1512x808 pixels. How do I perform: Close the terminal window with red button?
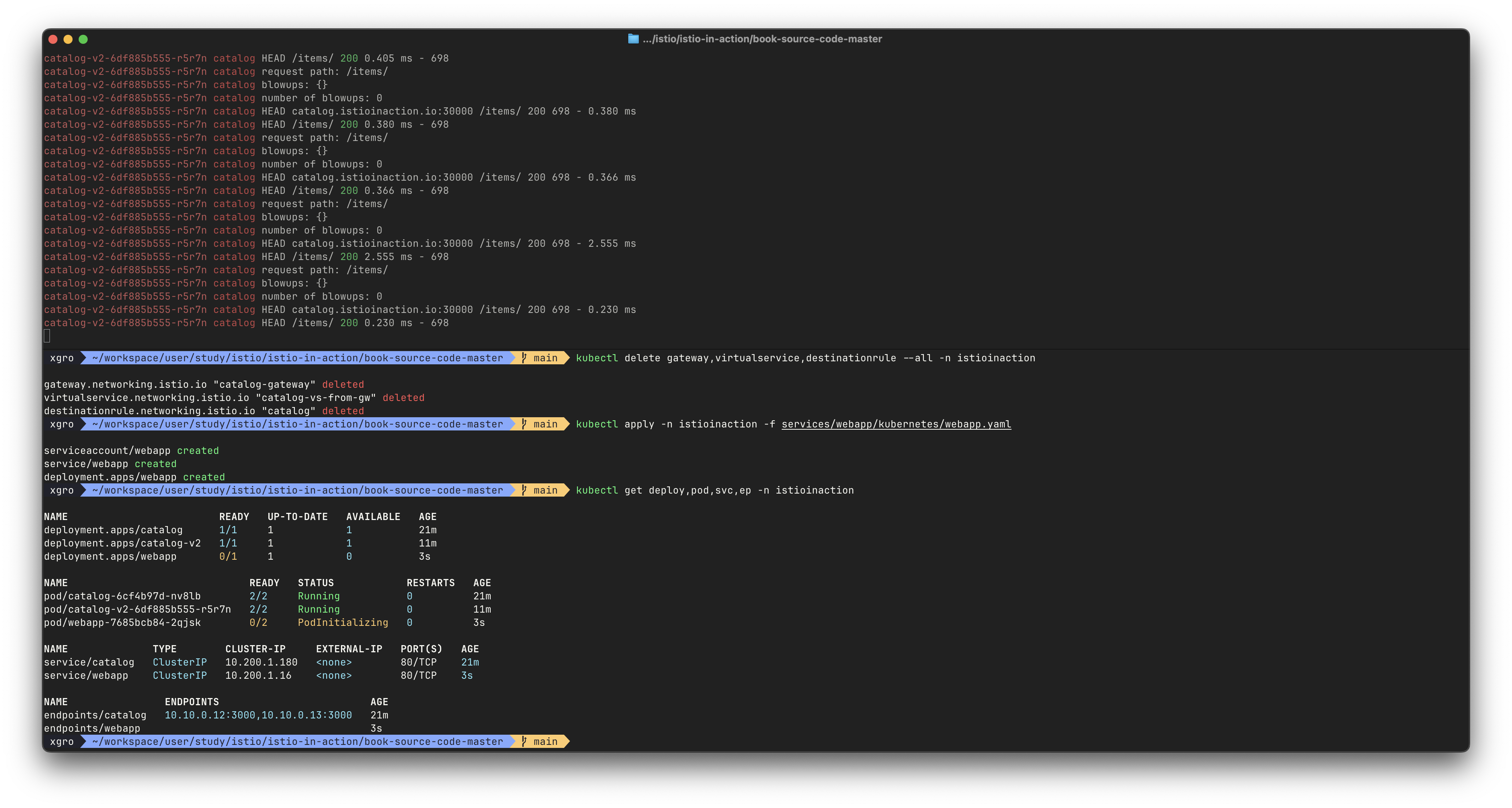pyautogui.click(x=53, y=39)
